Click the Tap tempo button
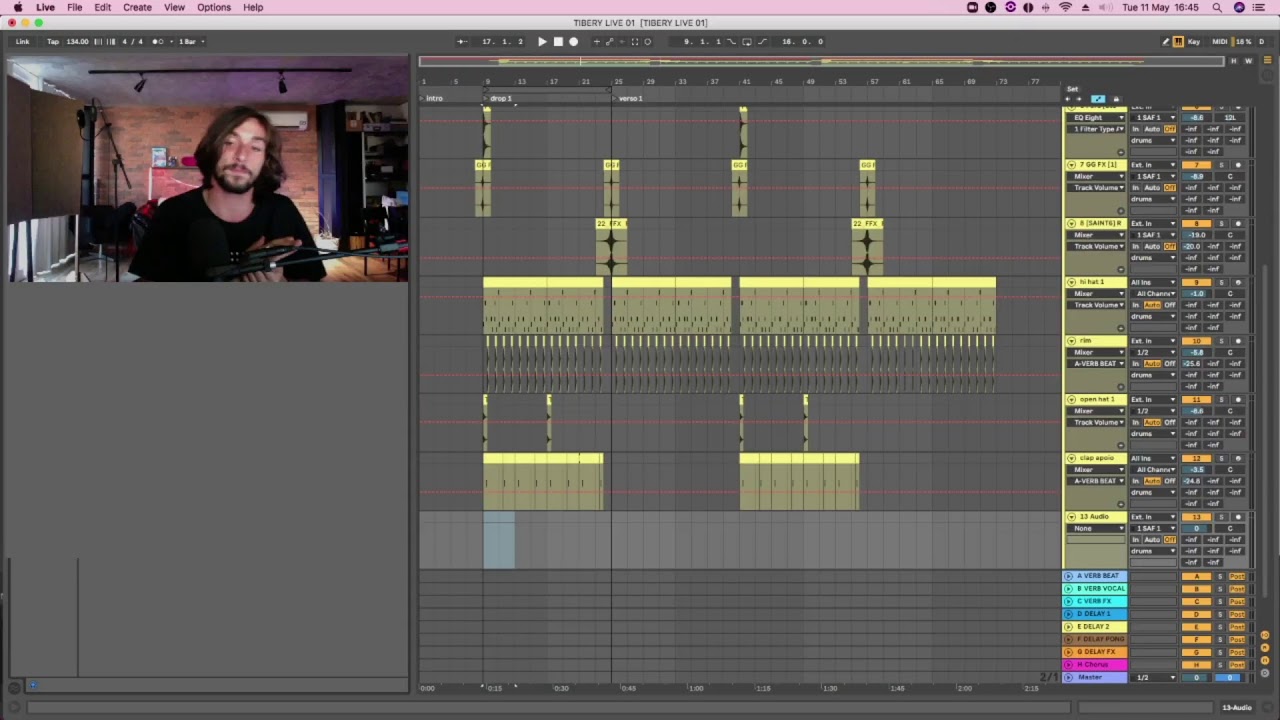 [x=53, y=41]
